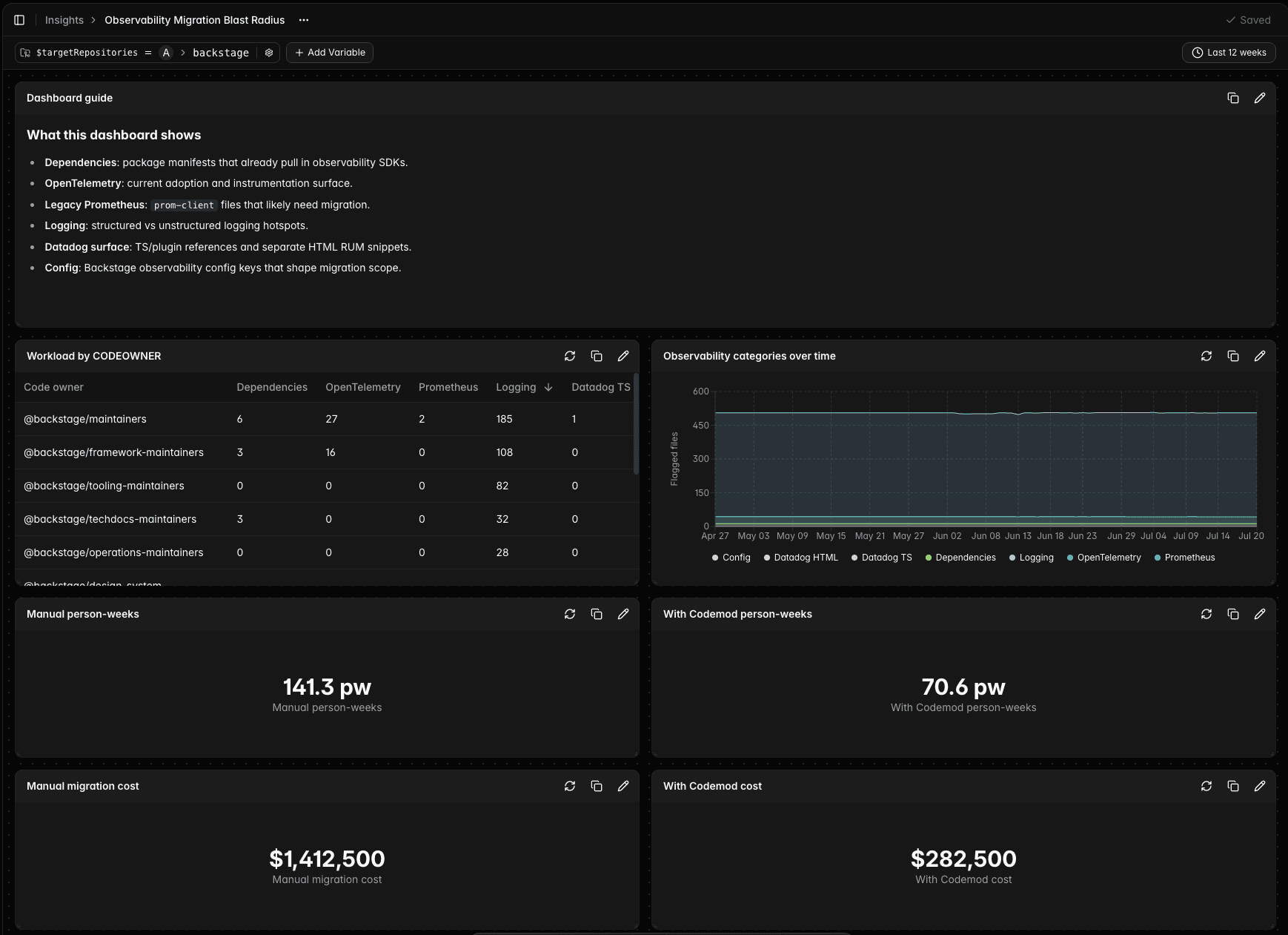The width and height of the screenshot is (1288, 935).
Task: Open the backstage repository variable value
Action: pyautogui.click(x=221, y=53)
